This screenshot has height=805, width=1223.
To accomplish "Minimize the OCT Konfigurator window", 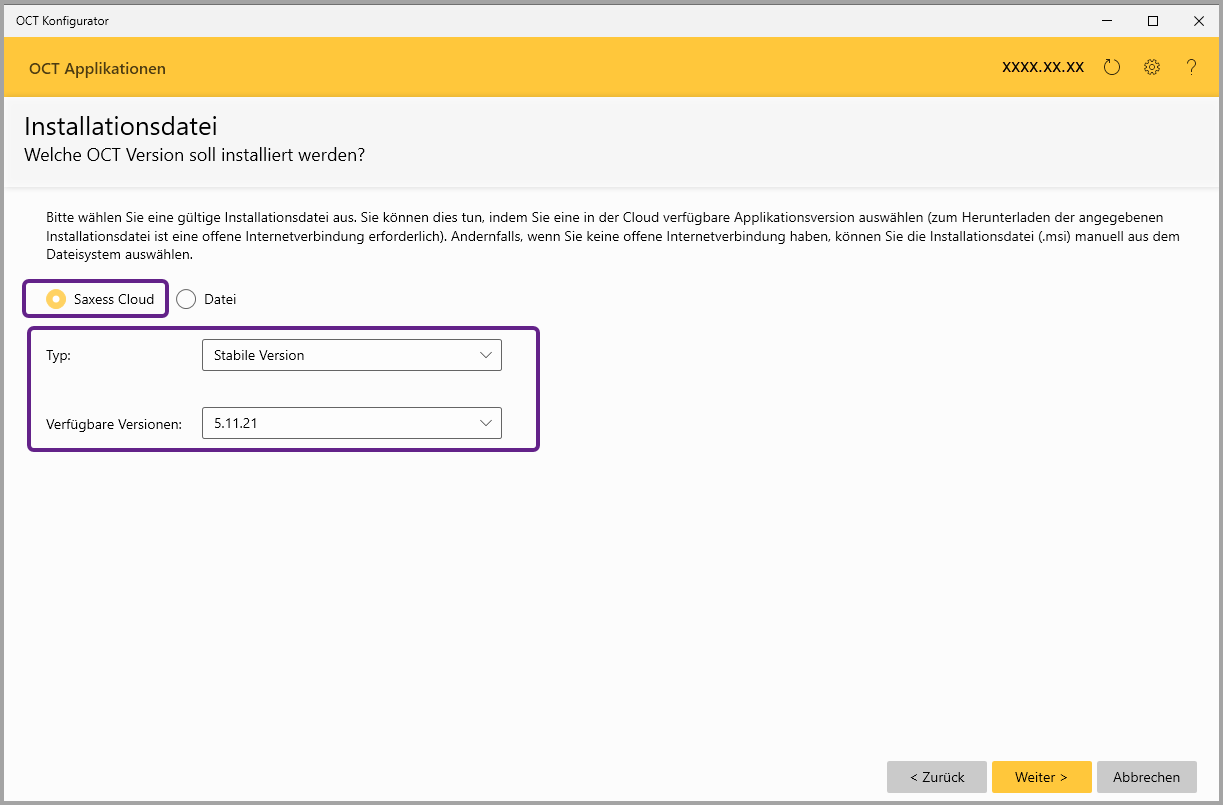I will click(1107, 20).
